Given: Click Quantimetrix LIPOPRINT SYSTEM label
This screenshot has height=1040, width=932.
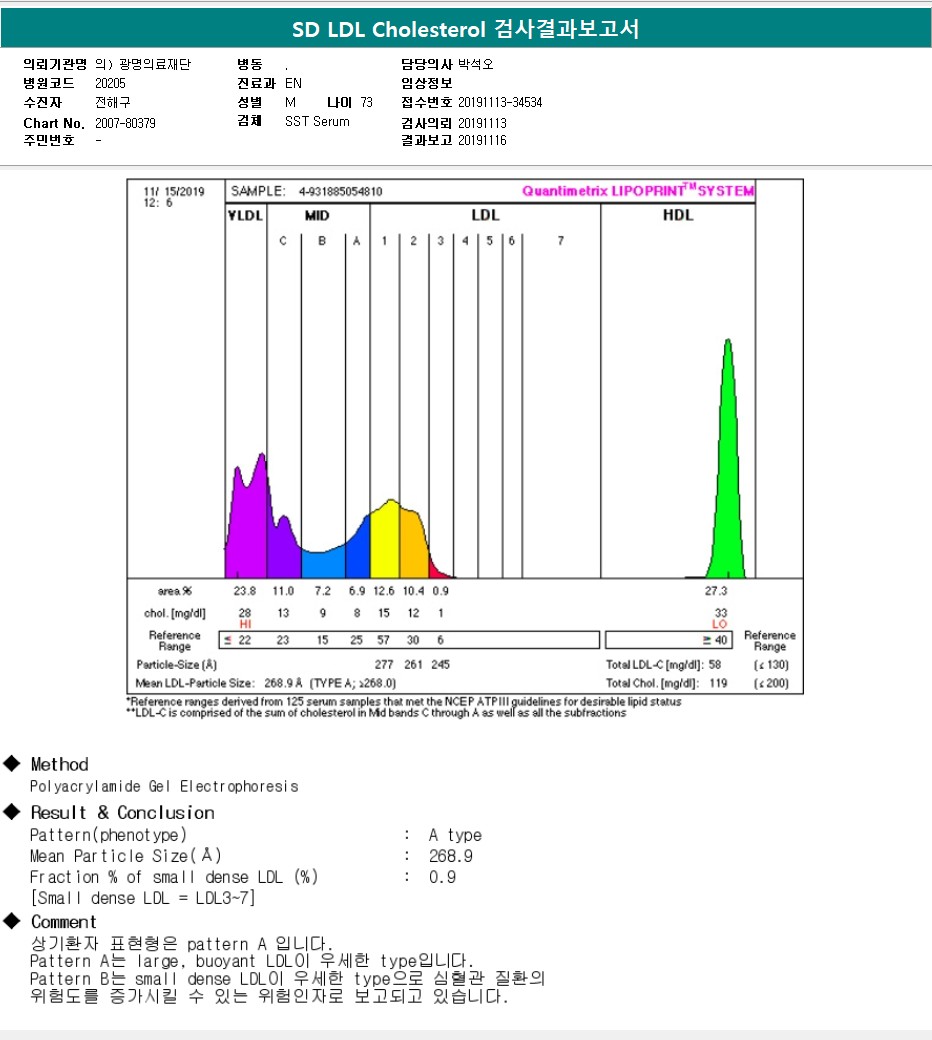Looking at the screenshot, I should [637, 191].
